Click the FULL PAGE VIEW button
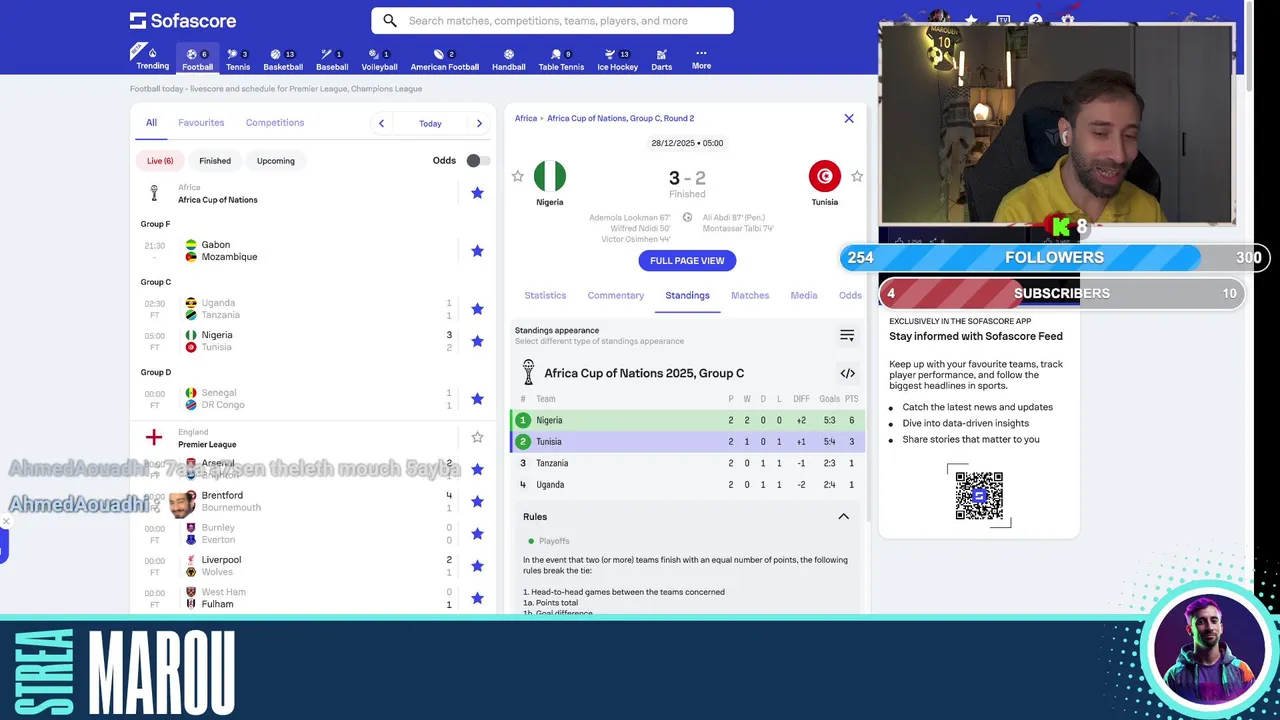Image resolution: width=1280 pixels, height=720 pixels. coord(687,260)
